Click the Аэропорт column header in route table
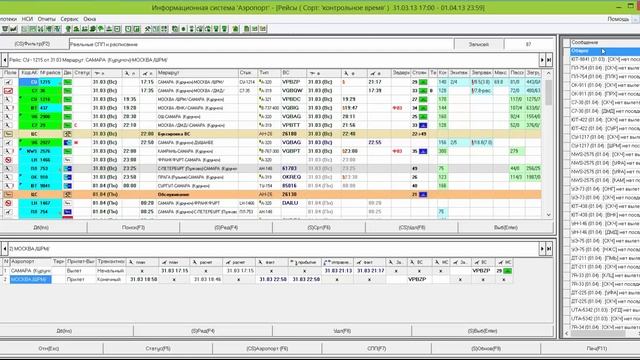The height and width of the screenshot is (360, 640). [x=31, y=262]
